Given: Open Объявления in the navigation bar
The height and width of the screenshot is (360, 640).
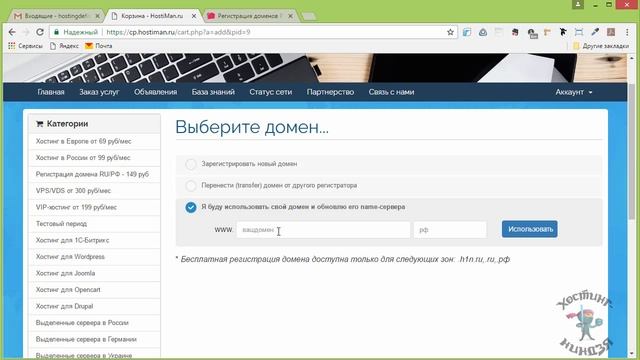Looking at the screenshot, I should click(x=156, y=92).
